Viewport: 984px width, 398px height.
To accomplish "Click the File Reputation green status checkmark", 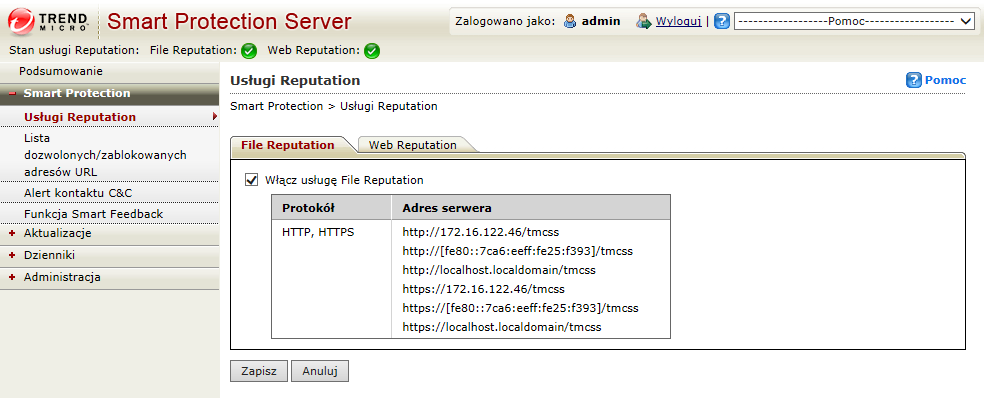I will coord(249,51).
